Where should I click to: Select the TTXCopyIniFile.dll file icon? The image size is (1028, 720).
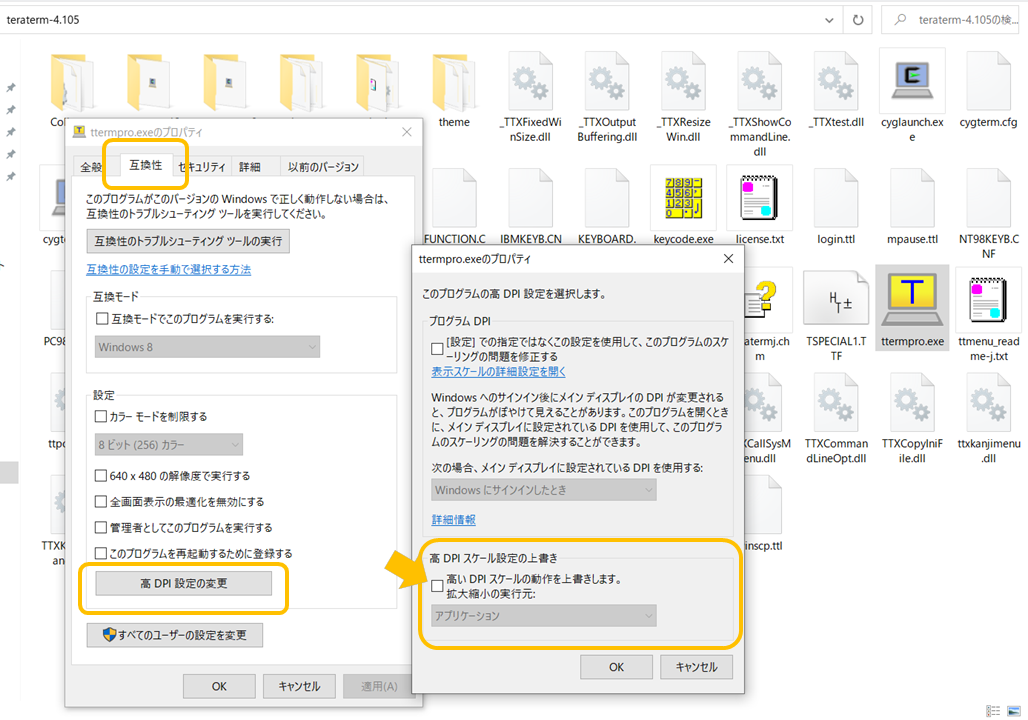click(x=912, y=402)
